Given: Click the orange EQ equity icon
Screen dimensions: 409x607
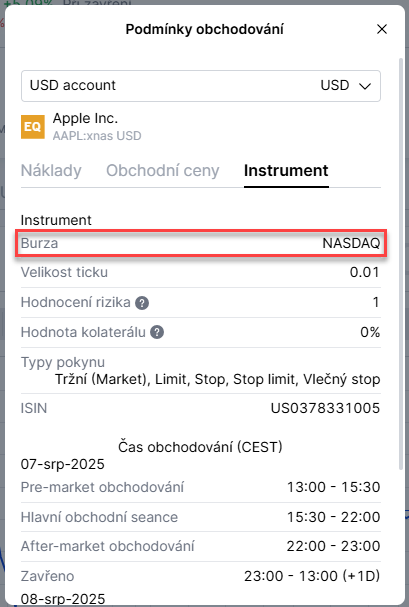Looking at the screenshot, I should [33, 127].
